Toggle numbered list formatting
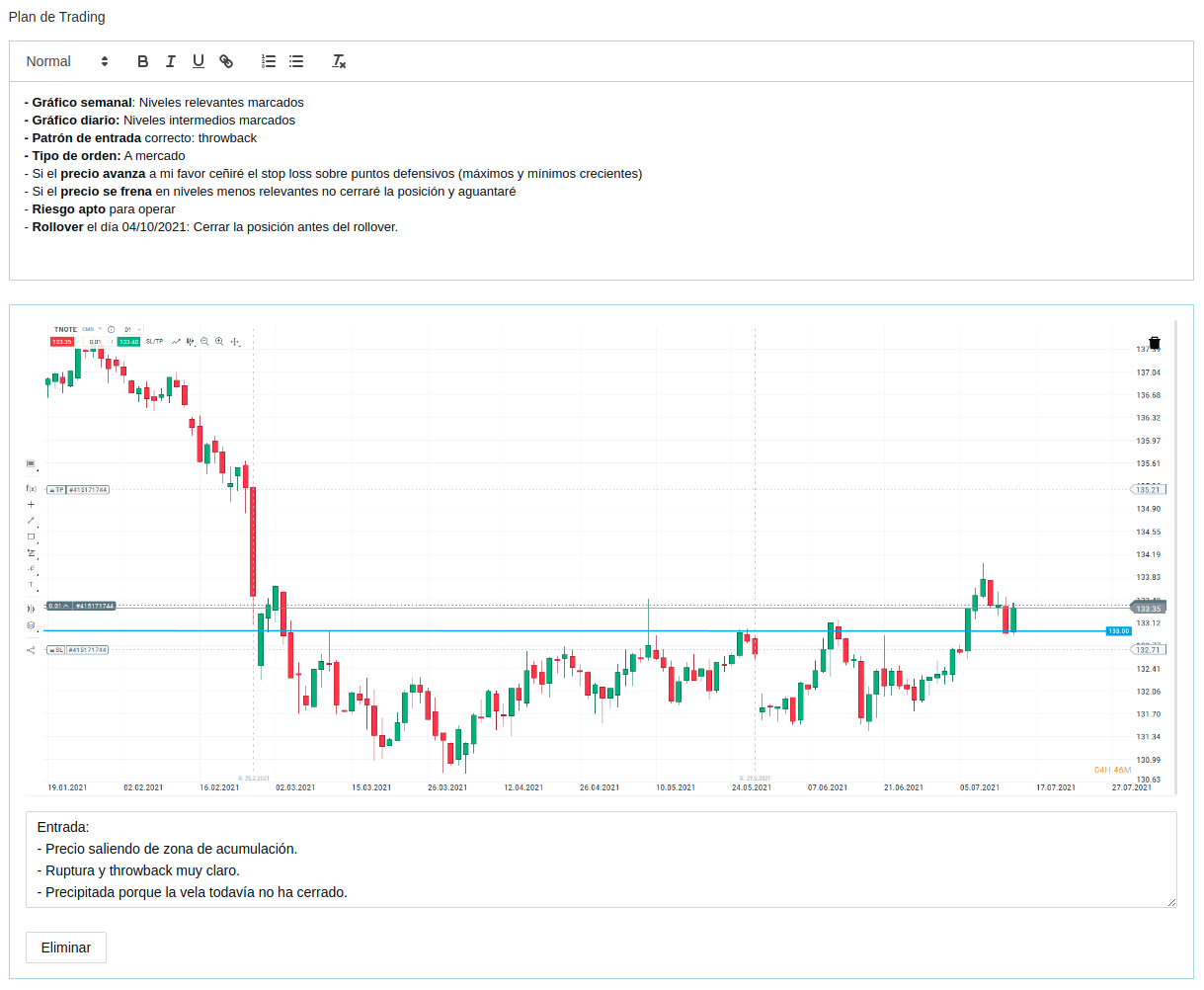The image size is (1204, 990). 268,61
